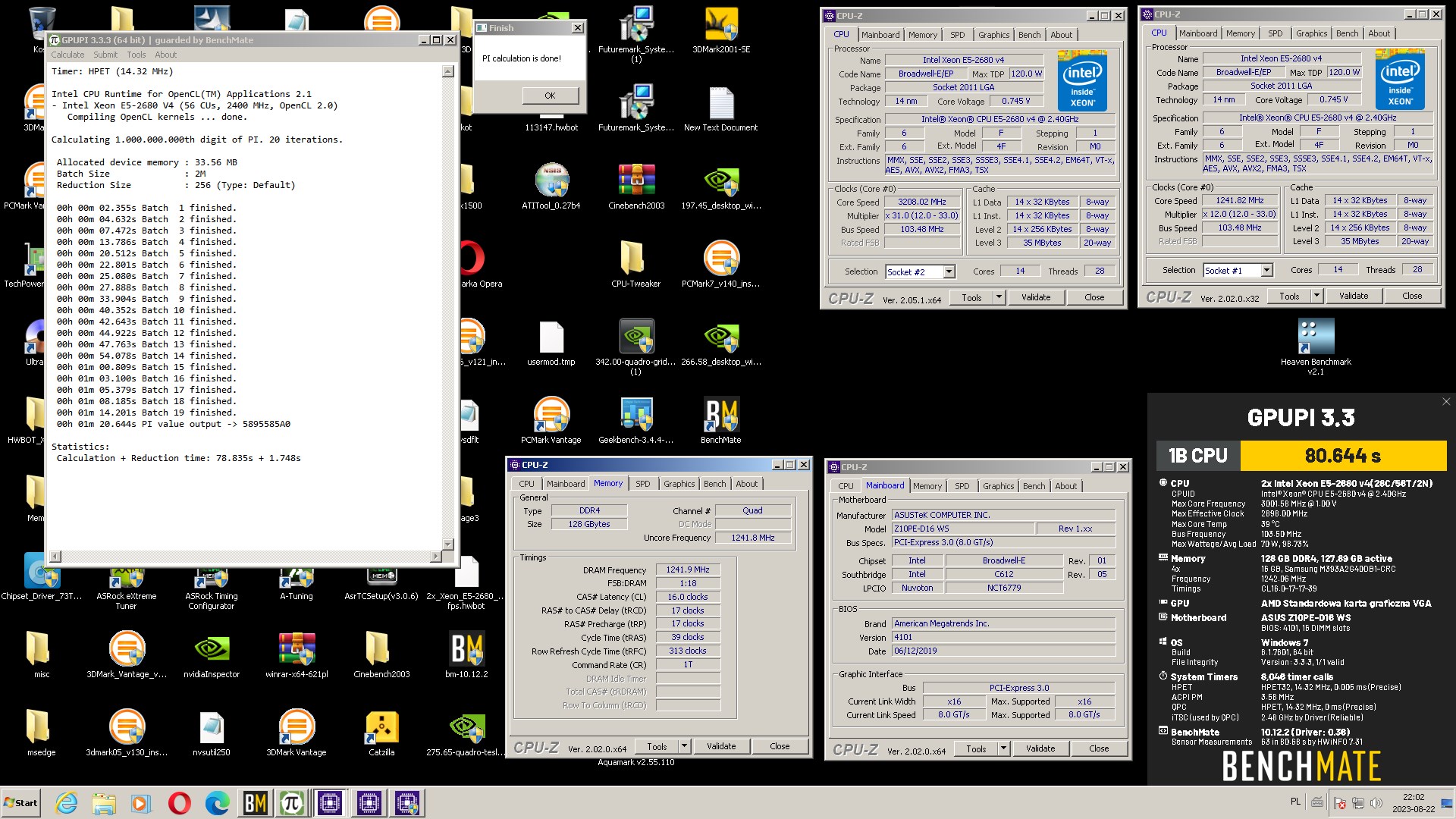Select CPU tab in CPU-Z Memory window

(526, 484)
